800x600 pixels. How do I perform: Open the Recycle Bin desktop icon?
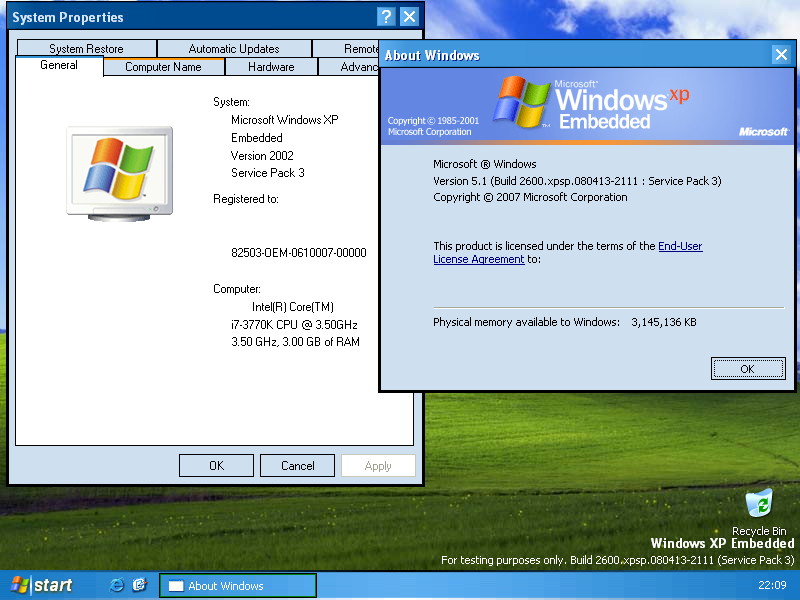[759, 511]
